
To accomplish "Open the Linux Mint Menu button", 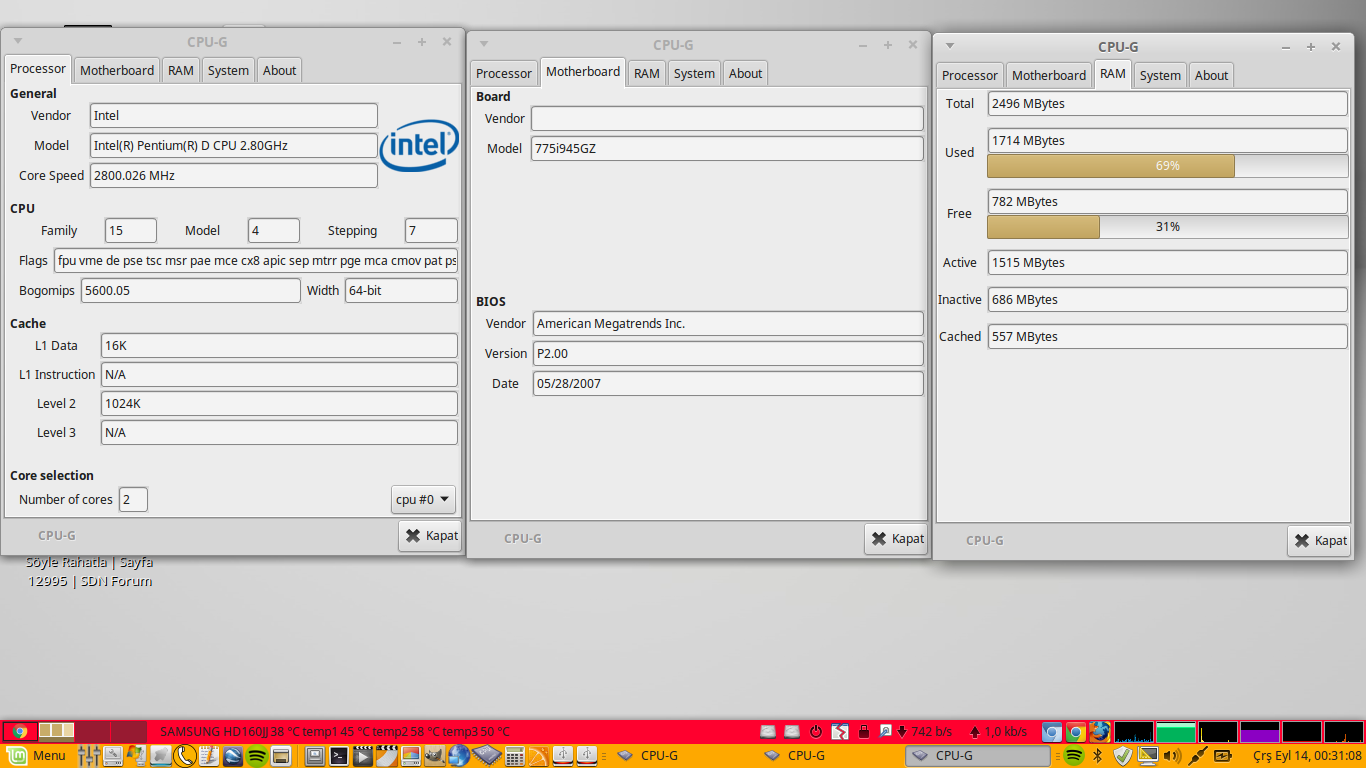I will pyautogui.click(x=37, y=755).
